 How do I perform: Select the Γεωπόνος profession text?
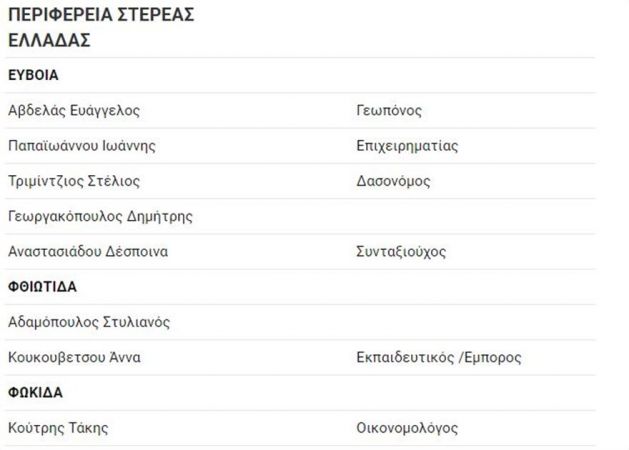(x=389, y=111)
